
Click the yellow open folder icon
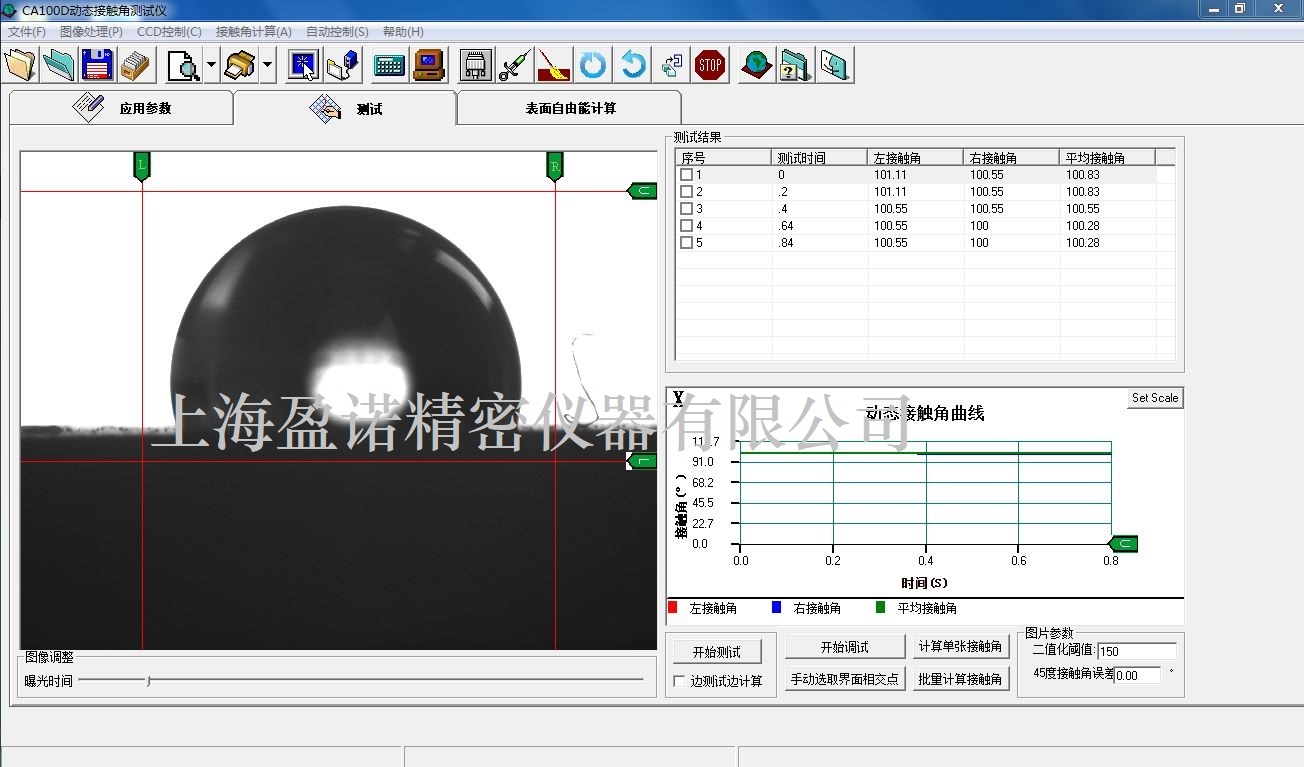(x=20, y=66)
